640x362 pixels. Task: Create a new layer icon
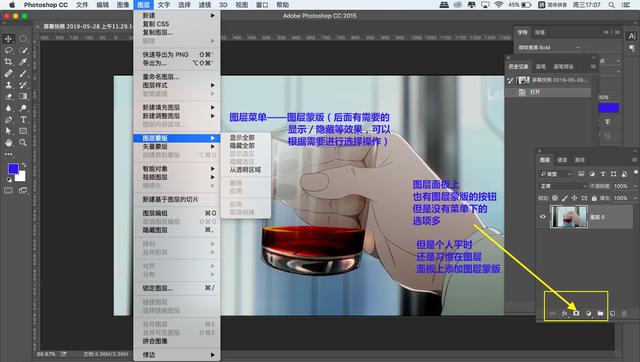click(612, 313)
